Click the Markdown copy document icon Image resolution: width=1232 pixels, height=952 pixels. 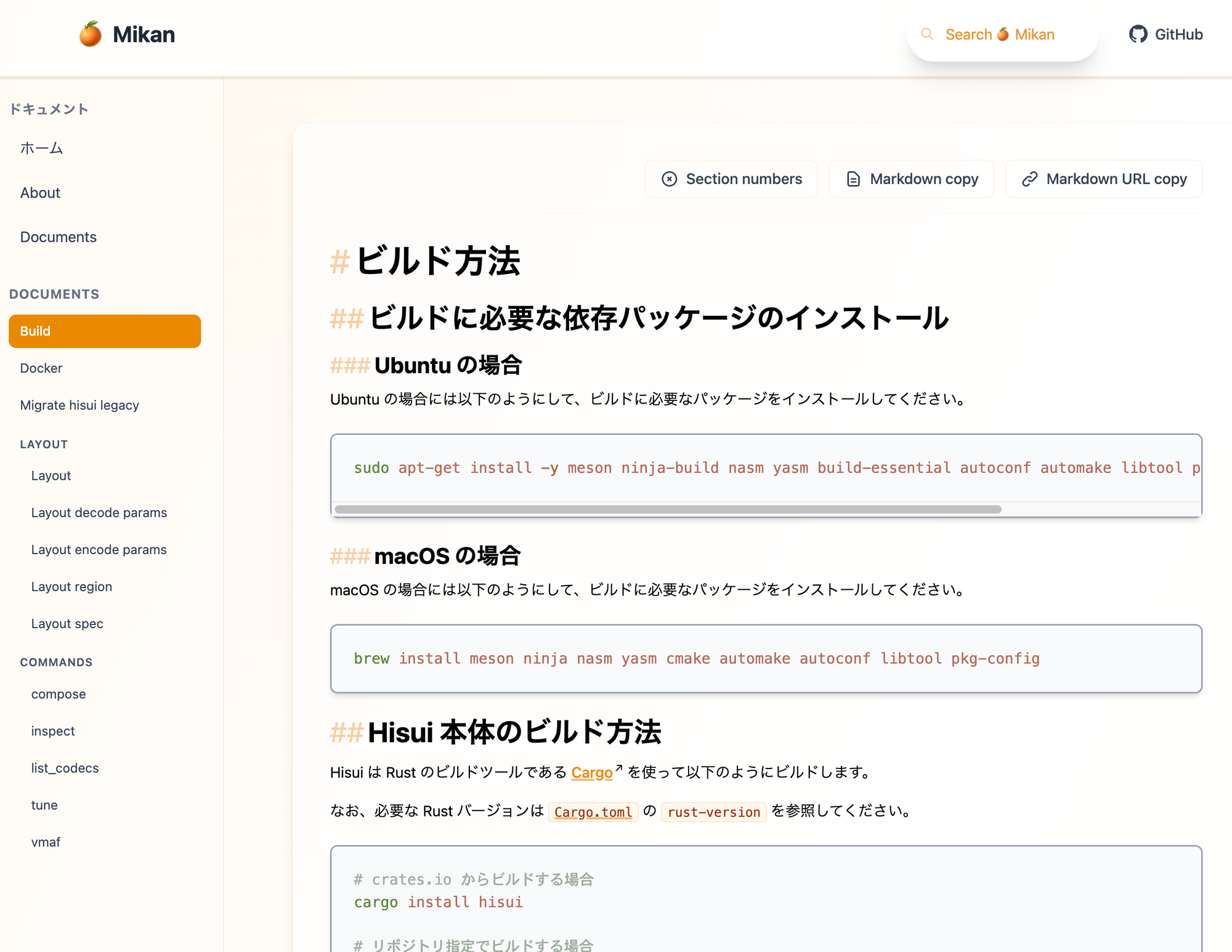point(853,179)
